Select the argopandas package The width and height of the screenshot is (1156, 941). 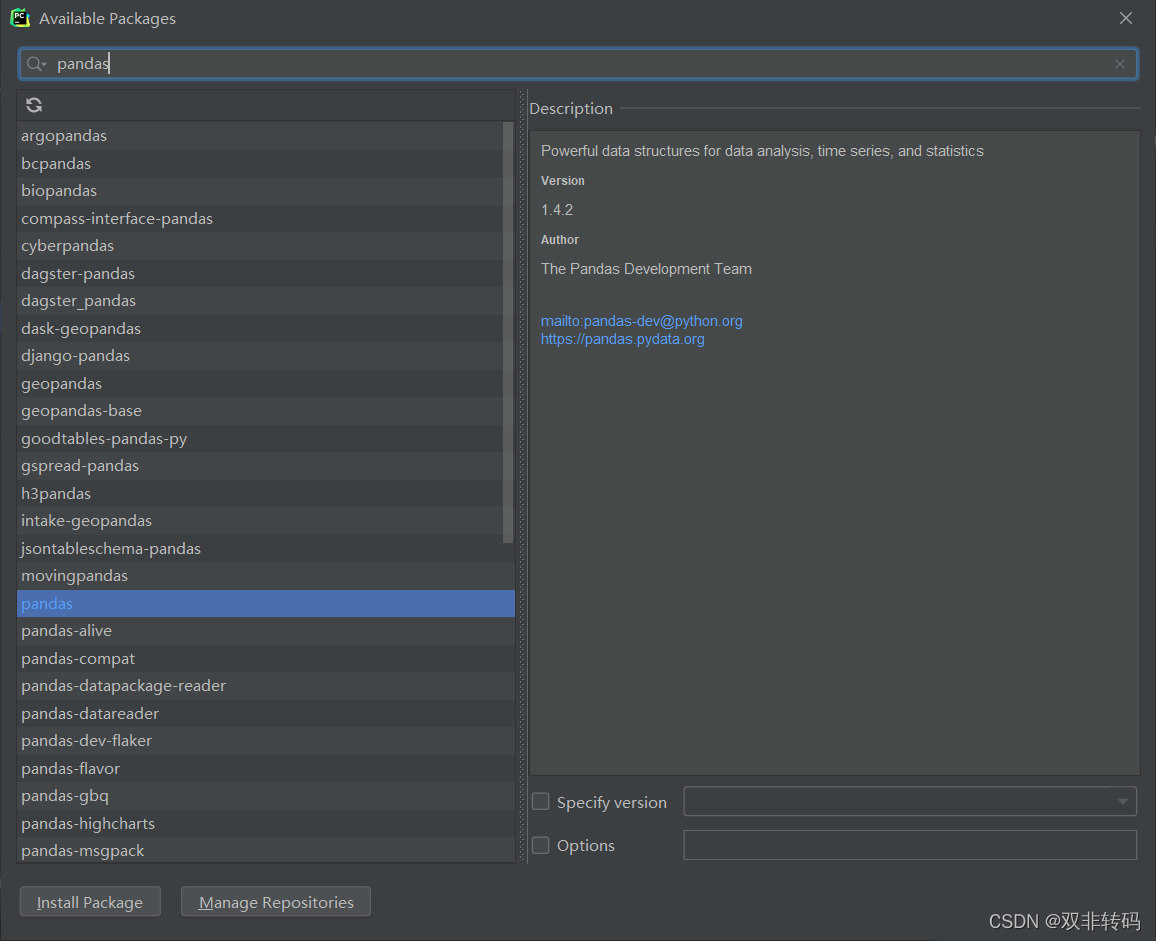tap(260, 136)
